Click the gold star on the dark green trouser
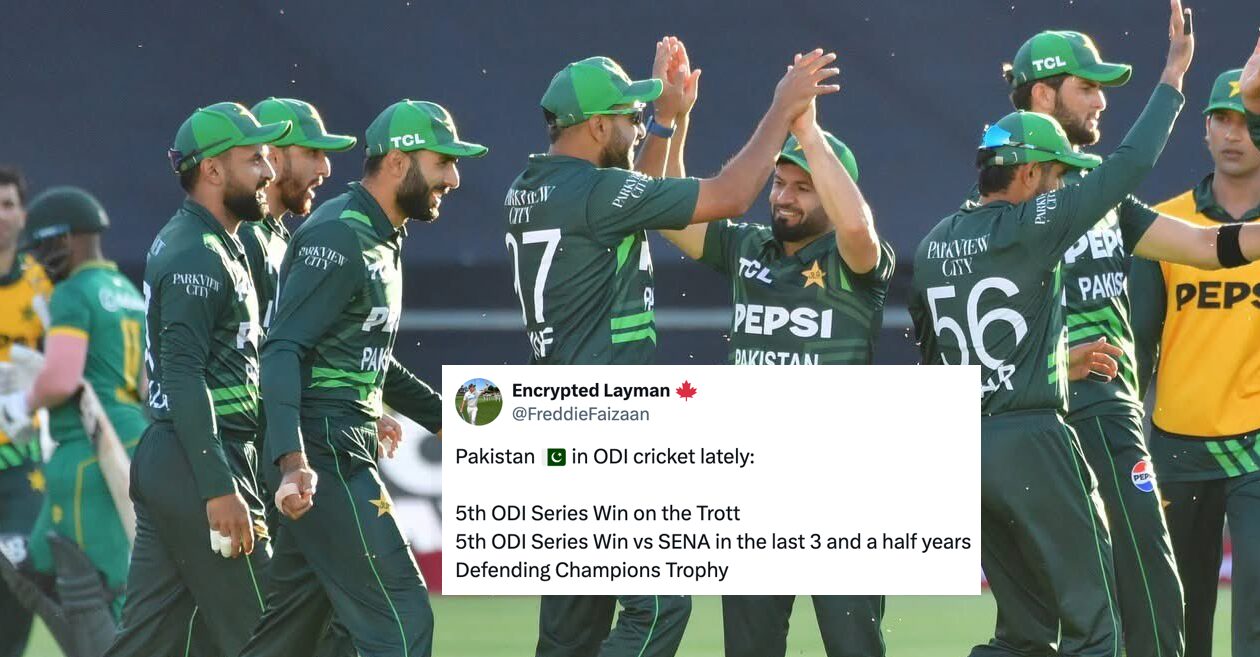Screen dimensions: 1260x657 [x=381, y=502]
